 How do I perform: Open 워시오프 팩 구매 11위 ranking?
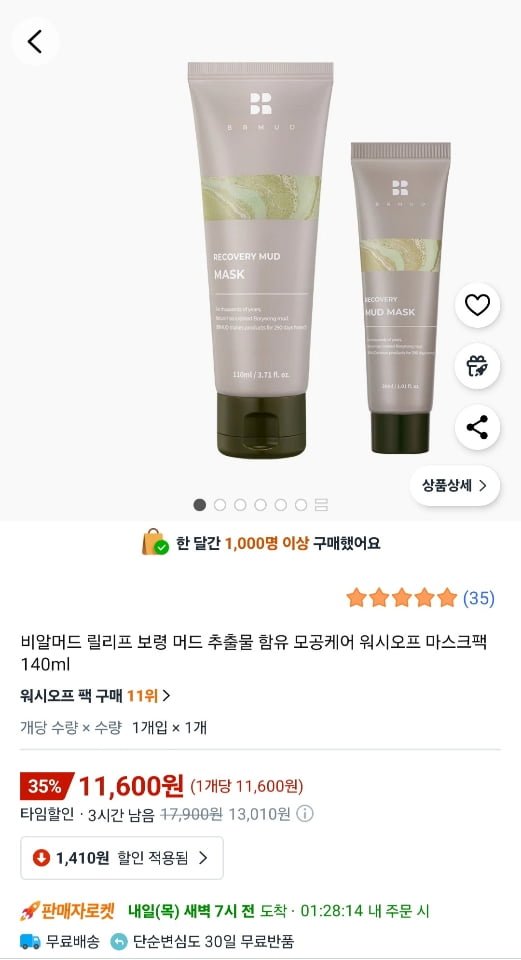tap(95, 696)
